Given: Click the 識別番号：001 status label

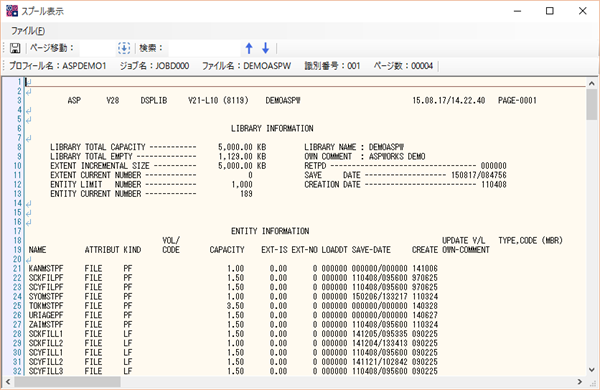Looking at the screenshot, I should (333, 66).
